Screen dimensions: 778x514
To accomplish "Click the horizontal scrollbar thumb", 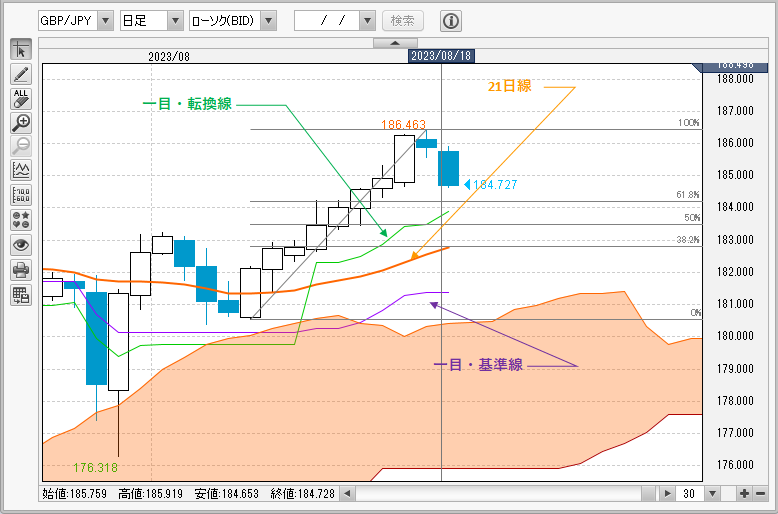I will point(649,494).
